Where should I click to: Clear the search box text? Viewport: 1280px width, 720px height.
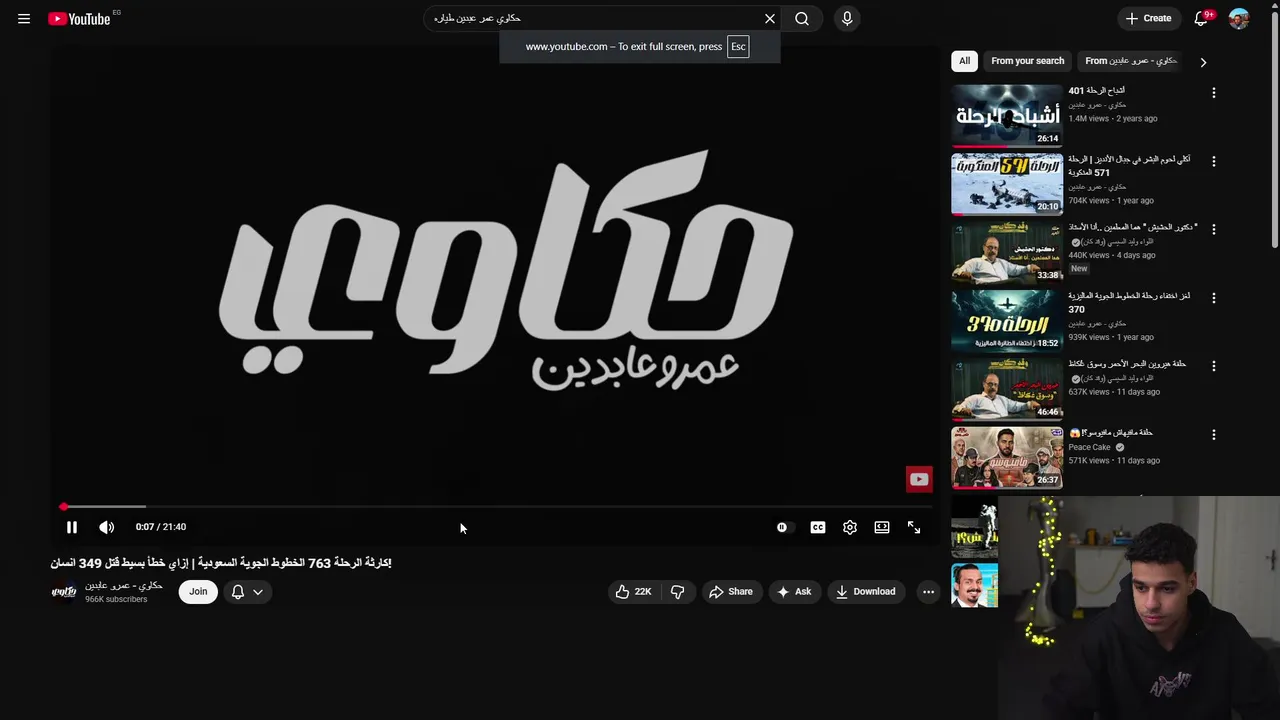770,18
